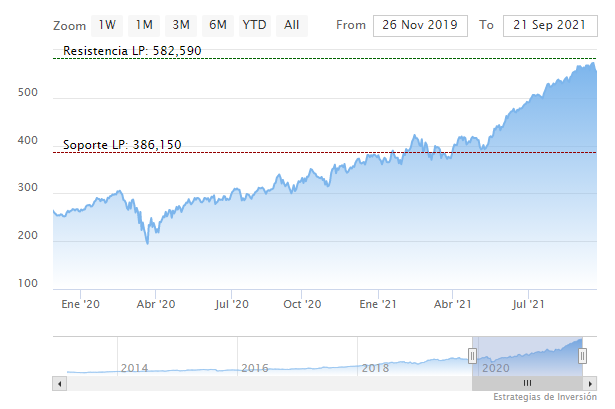Grab the left navigator range handle
Viewport: 615px width, 409px height.
click(x=472, y=356)
